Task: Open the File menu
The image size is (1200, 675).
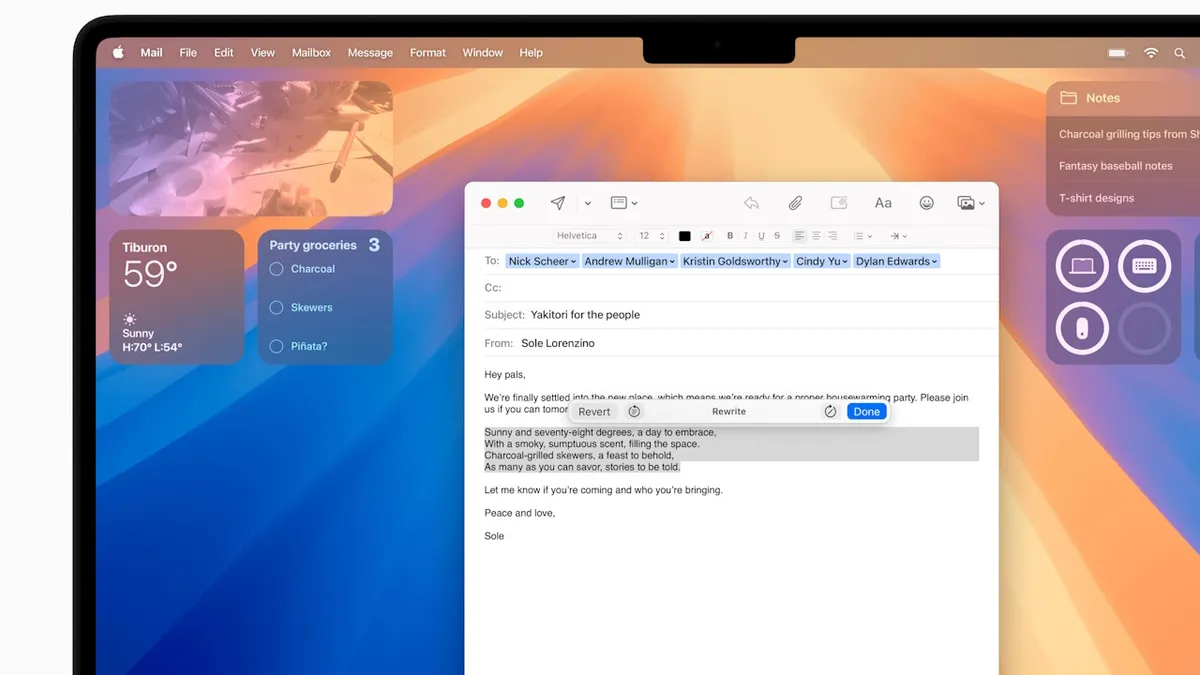Action: tap(188, 53)
